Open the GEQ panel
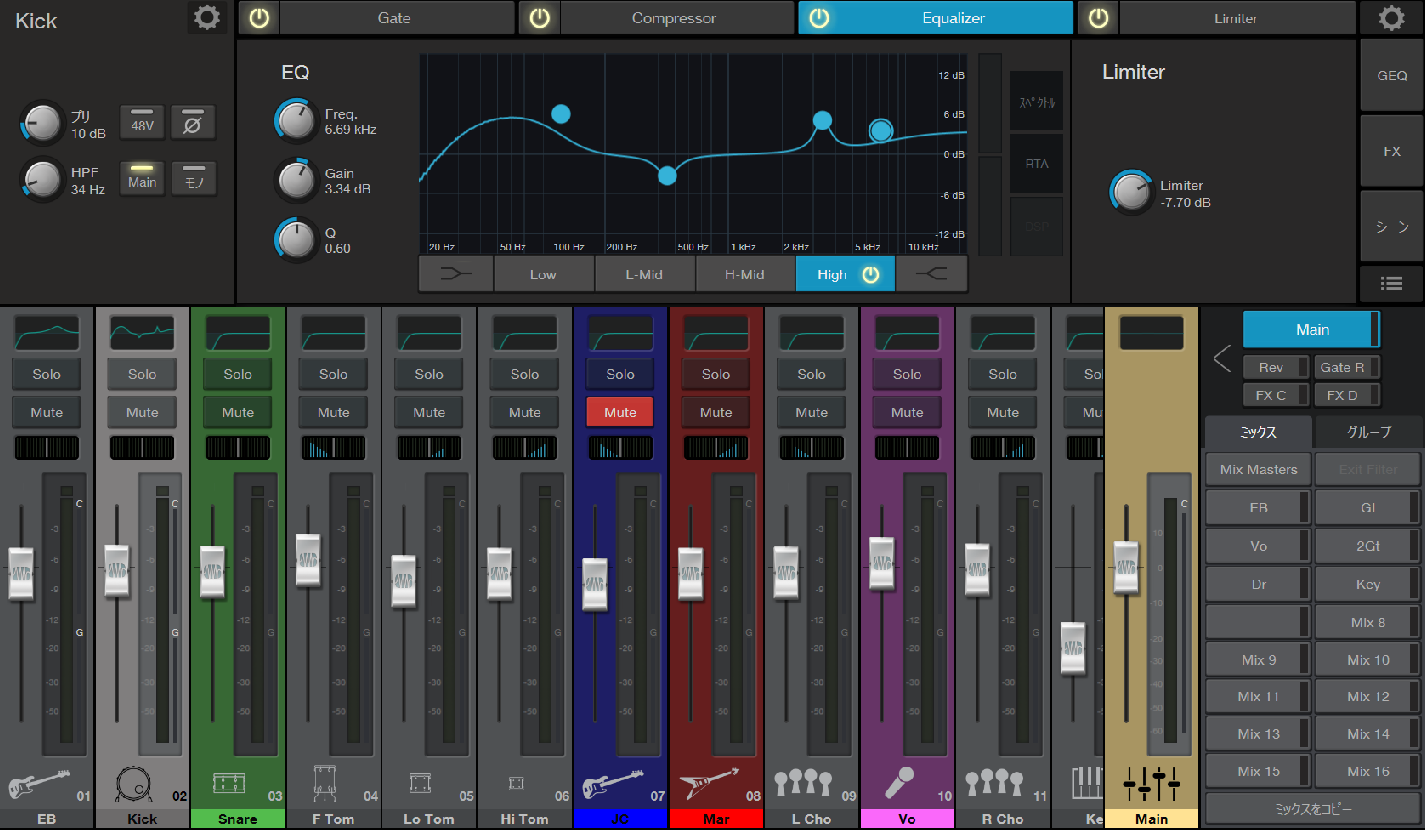This screenshot has height=830, width=1425. click(x=1391, y=76)
